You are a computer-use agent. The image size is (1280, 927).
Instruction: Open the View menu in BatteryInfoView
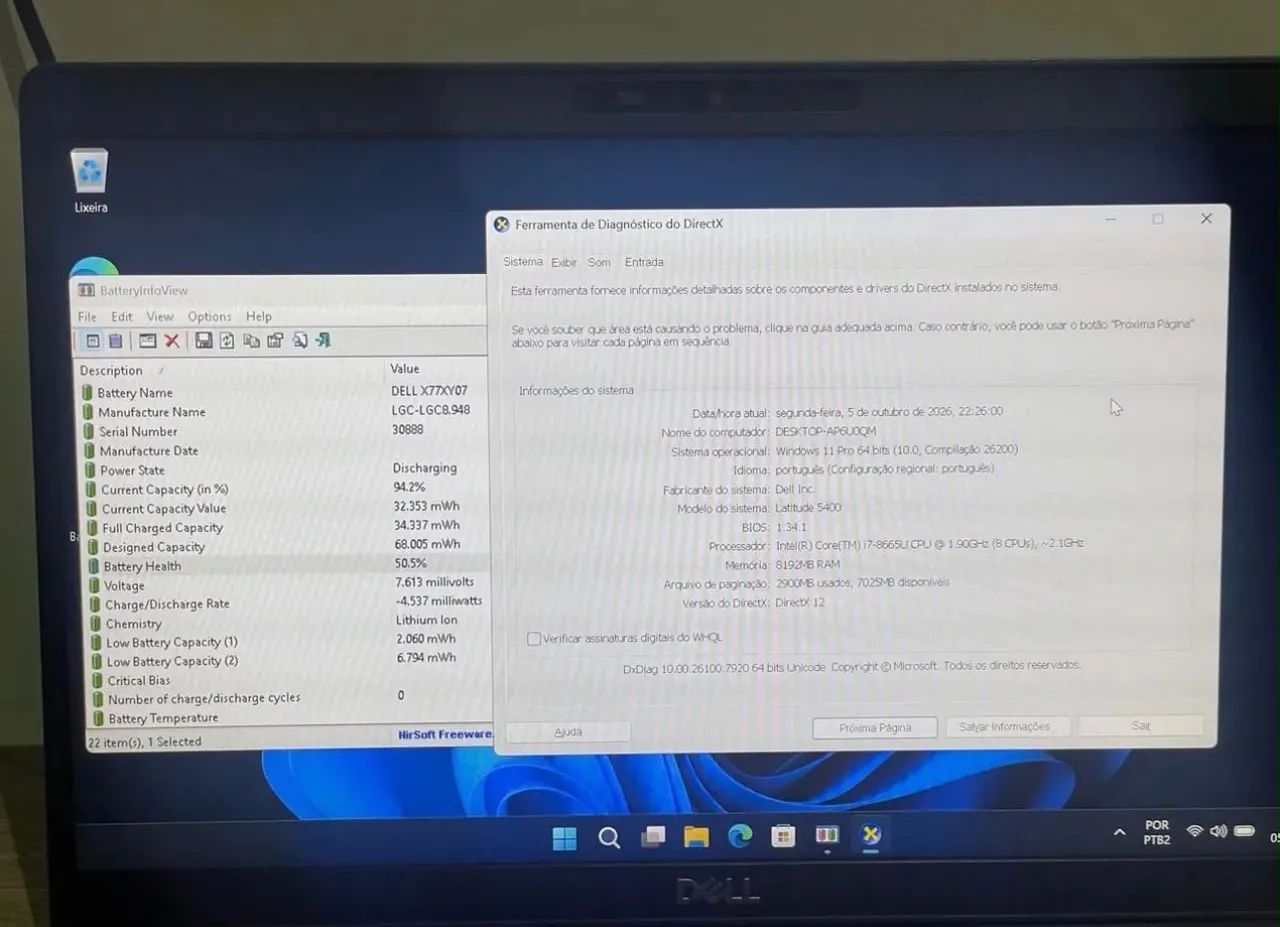(x=160, y=316)
